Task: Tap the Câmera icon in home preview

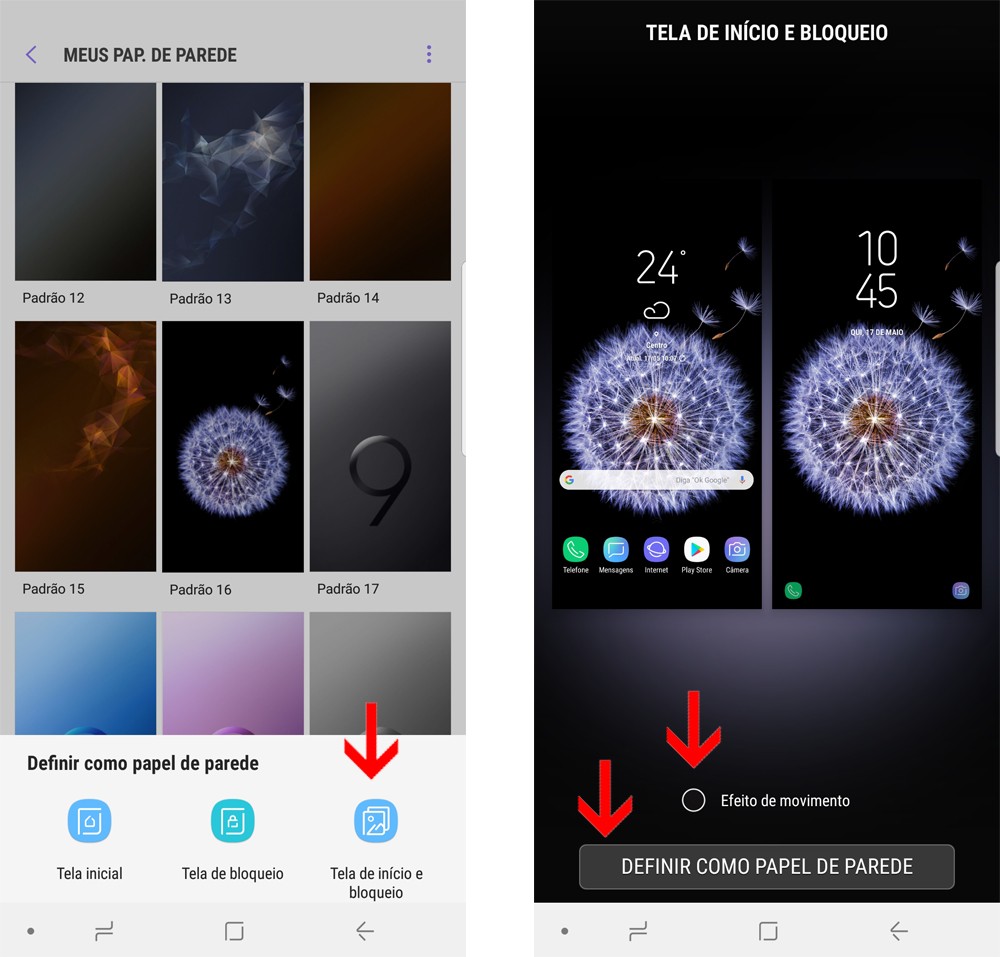Action: (737, 549)
